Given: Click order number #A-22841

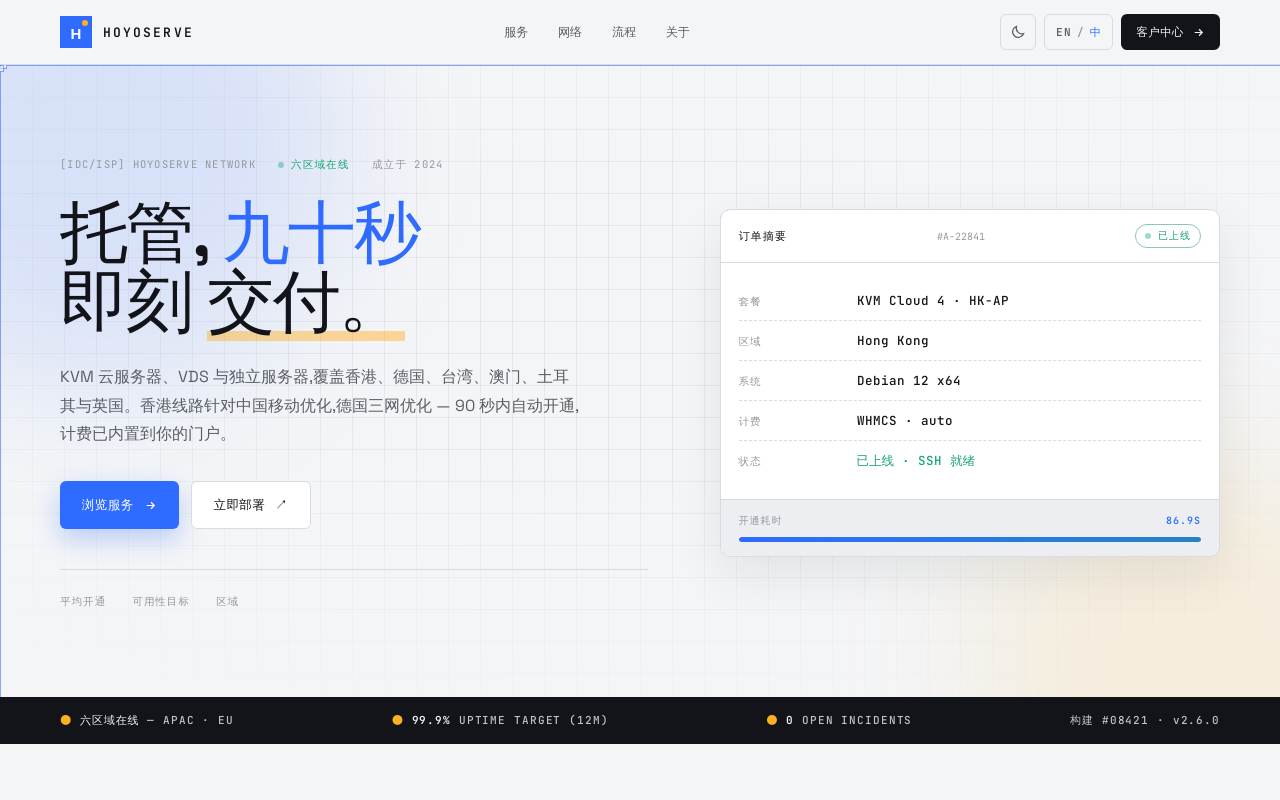Looking at the screenshot, I should 961,237.
